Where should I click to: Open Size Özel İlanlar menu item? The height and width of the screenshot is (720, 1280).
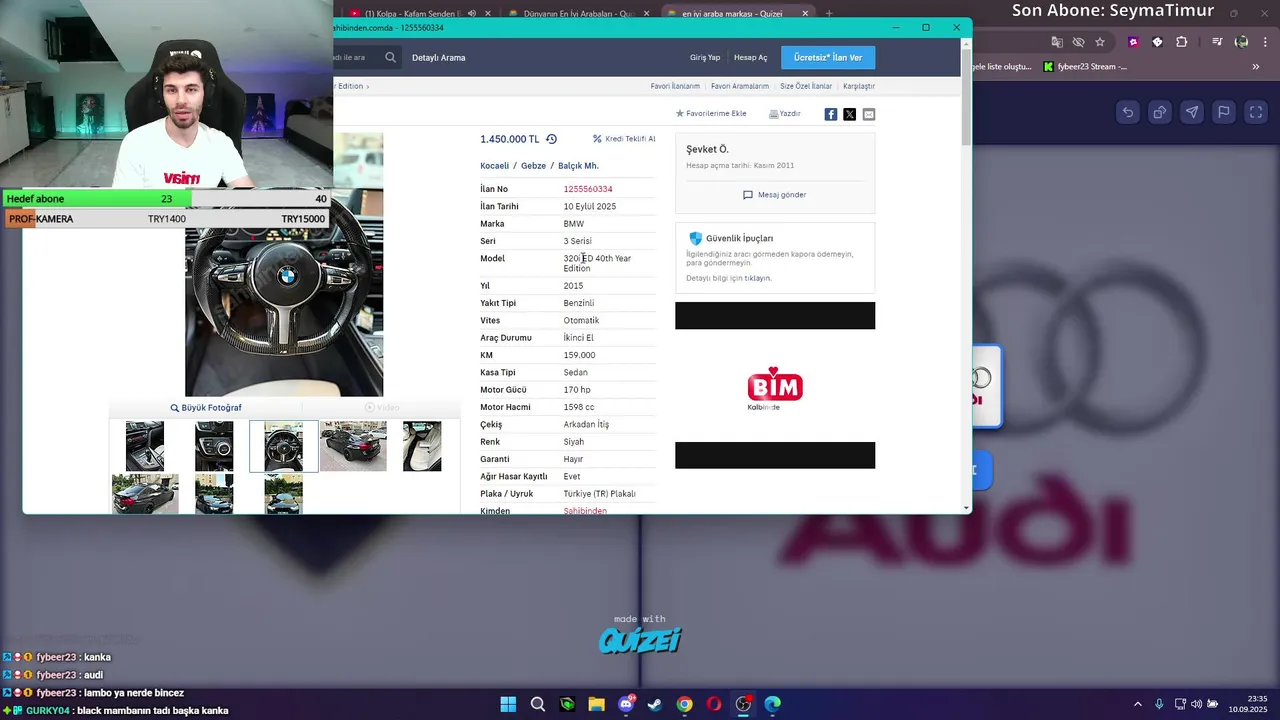pos(806,86)
